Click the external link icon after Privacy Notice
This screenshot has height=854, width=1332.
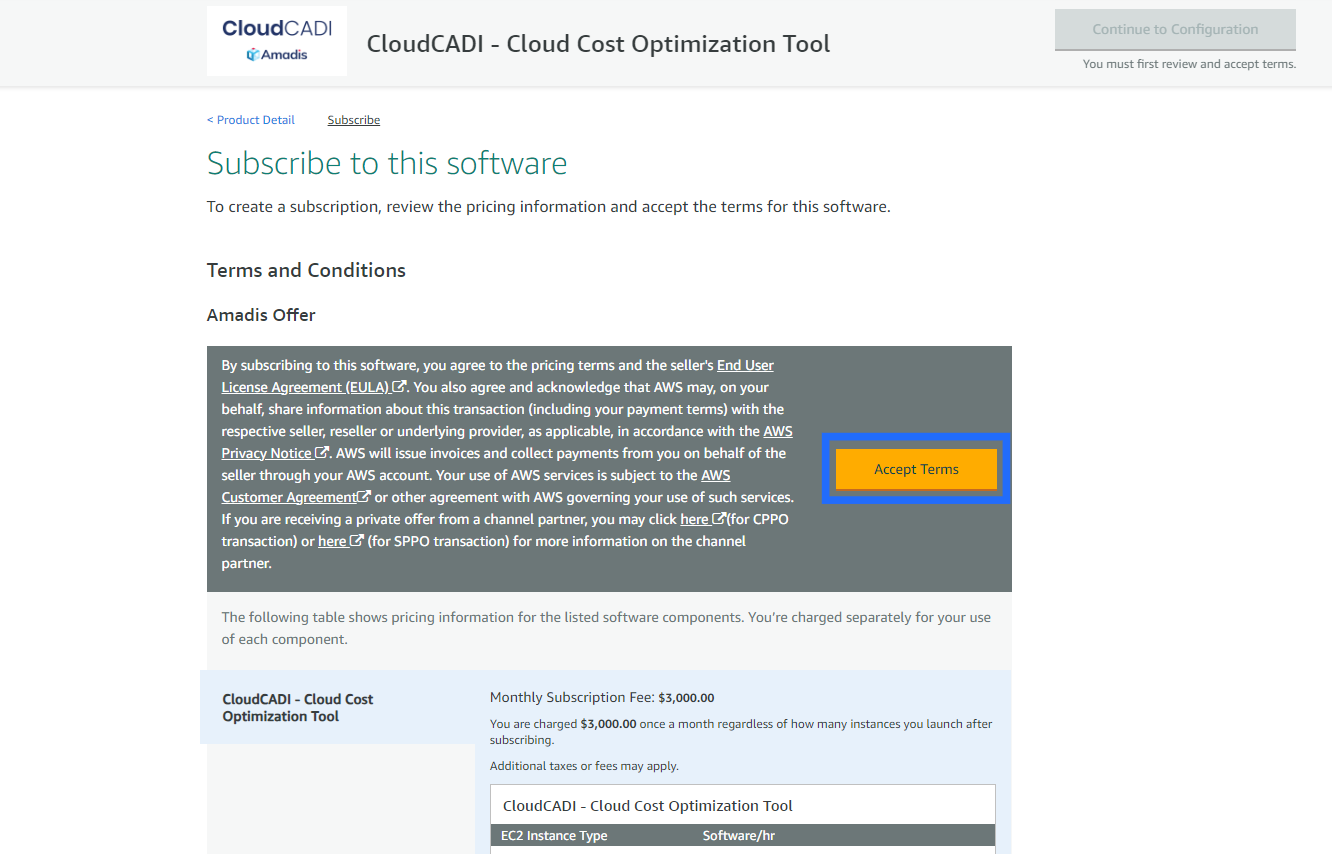pos(322,453)
